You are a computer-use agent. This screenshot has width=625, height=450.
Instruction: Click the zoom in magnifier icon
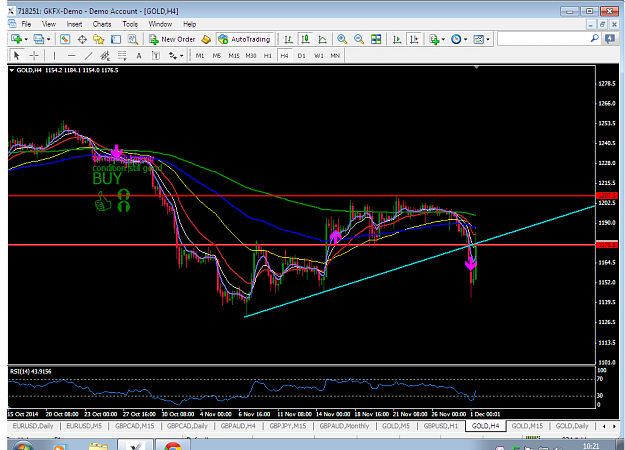(x=342, y=39)
